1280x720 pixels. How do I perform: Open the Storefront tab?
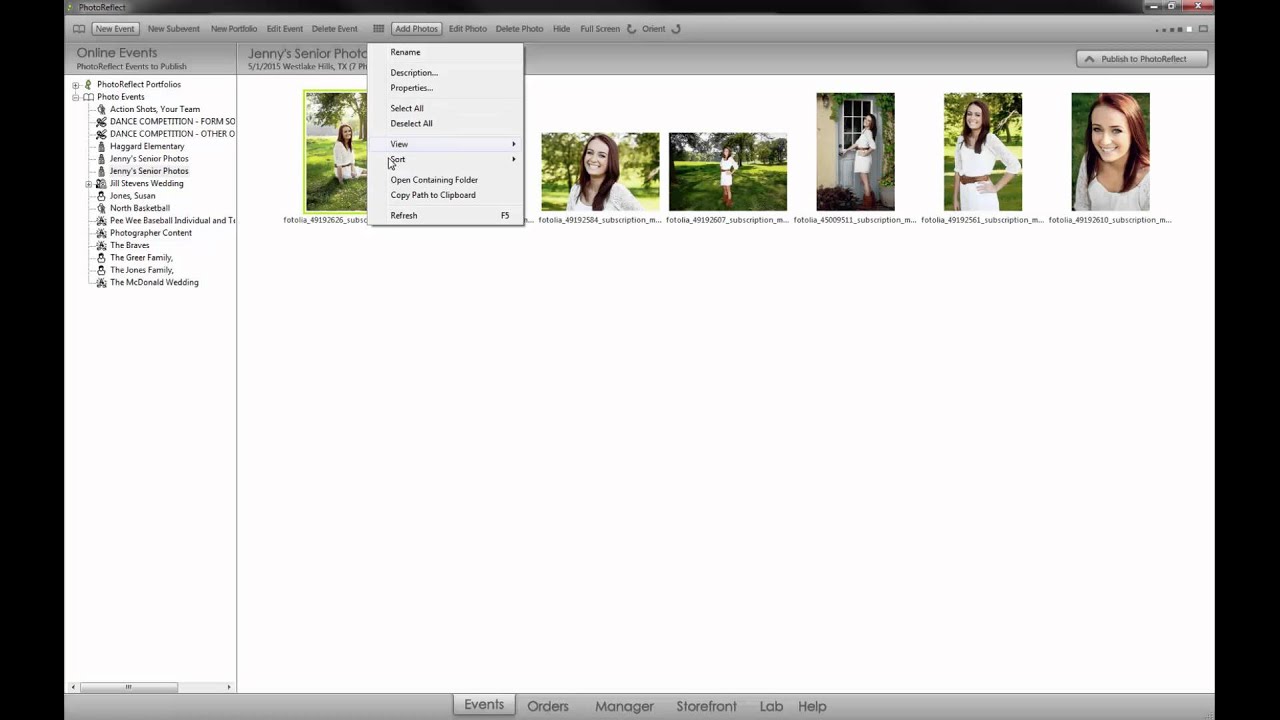706,706
